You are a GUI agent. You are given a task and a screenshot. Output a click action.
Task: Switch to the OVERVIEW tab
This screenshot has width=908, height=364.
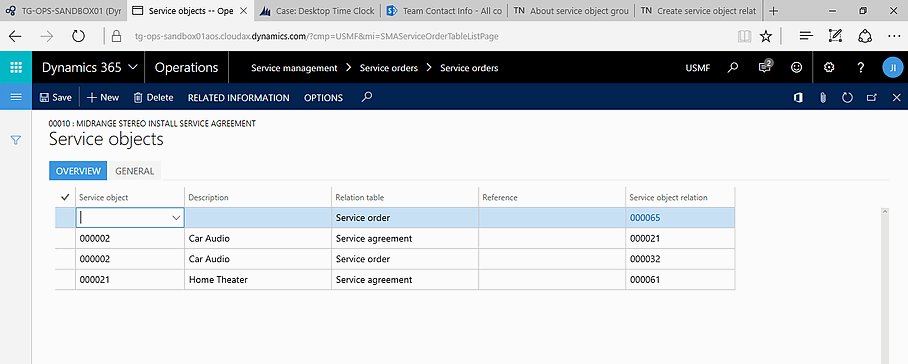tap(78, 171)
